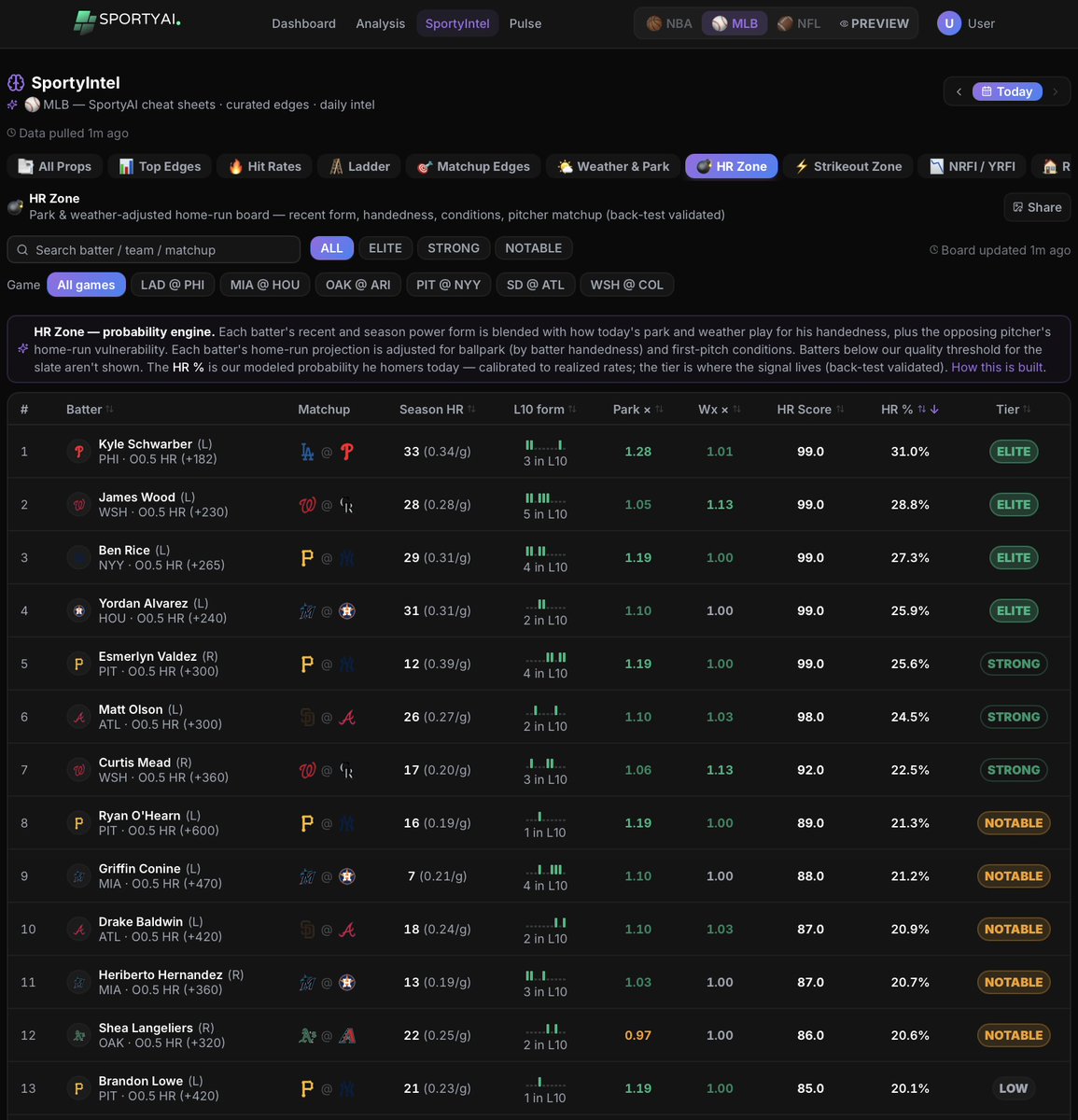Open the Pulse nav item
The width and height of the screenshot is (1078, 1120).
(525, 23)
